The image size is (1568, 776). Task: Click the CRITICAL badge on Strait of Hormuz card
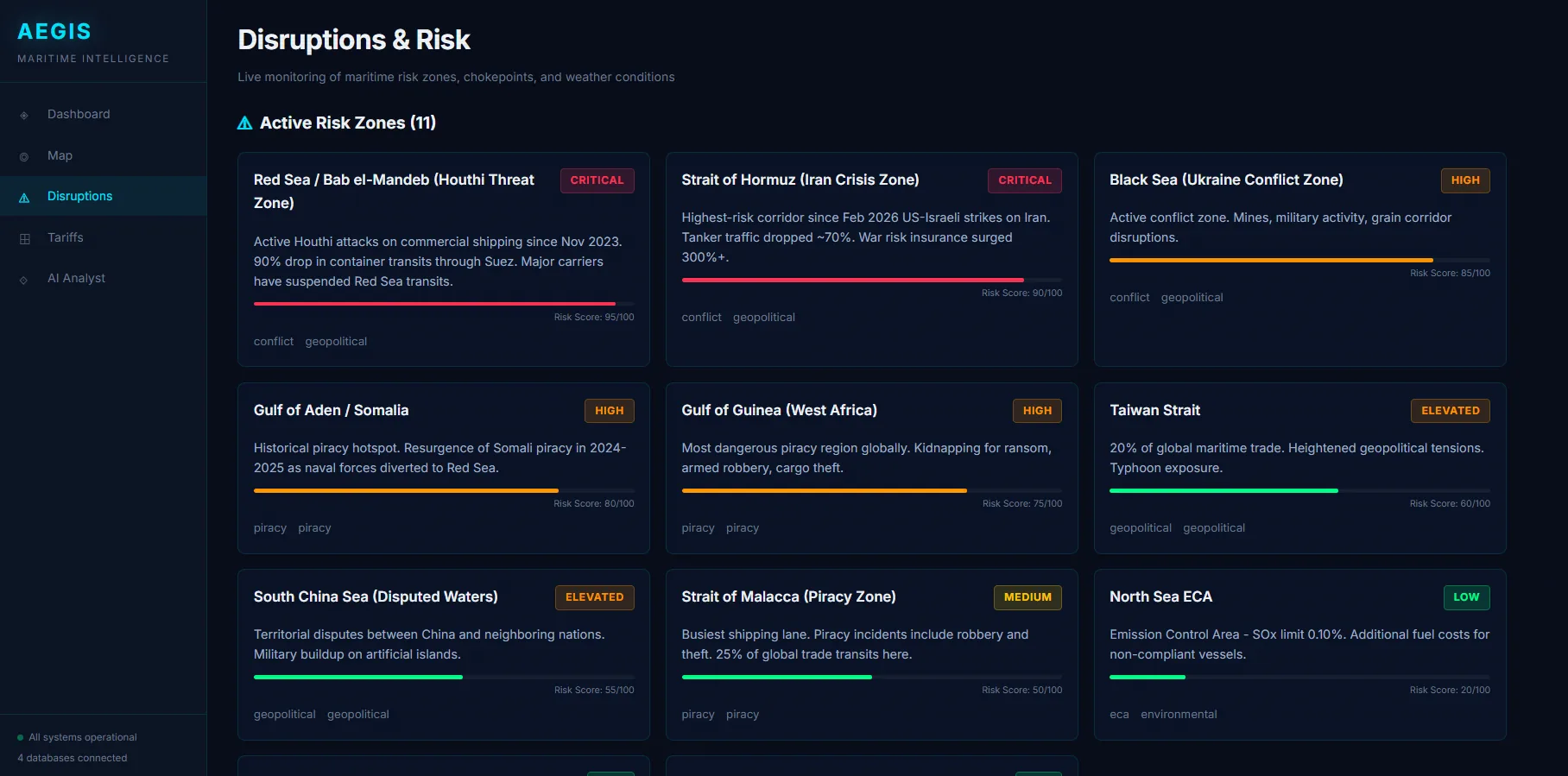(x=1025, y=180)
